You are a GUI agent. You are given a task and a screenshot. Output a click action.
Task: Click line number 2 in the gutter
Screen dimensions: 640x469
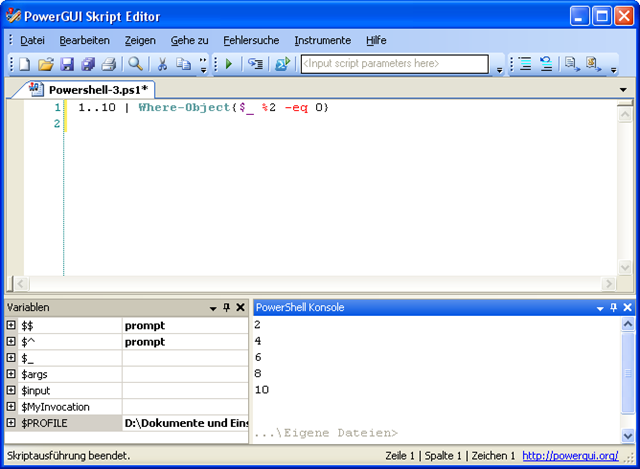tap(57, 124)
